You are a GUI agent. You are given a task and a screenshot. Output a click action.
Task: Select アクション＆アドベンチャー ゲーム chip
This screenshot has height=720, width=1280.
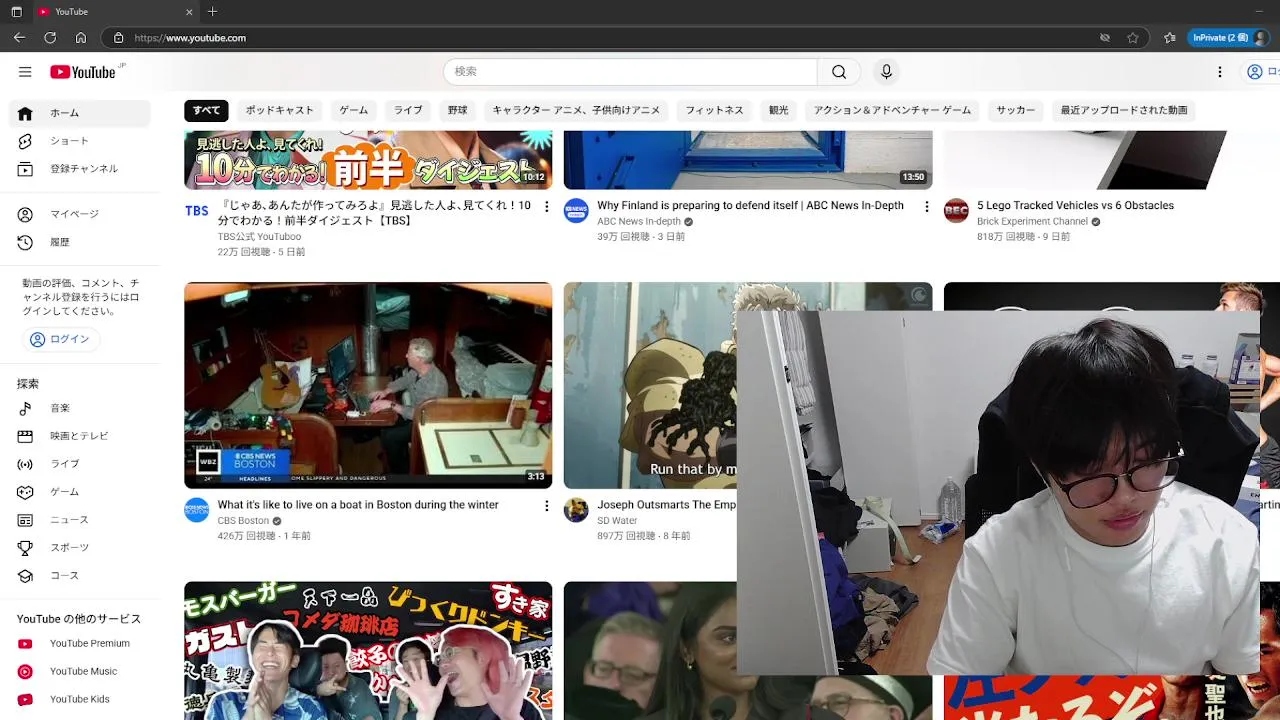click(892, 110)
